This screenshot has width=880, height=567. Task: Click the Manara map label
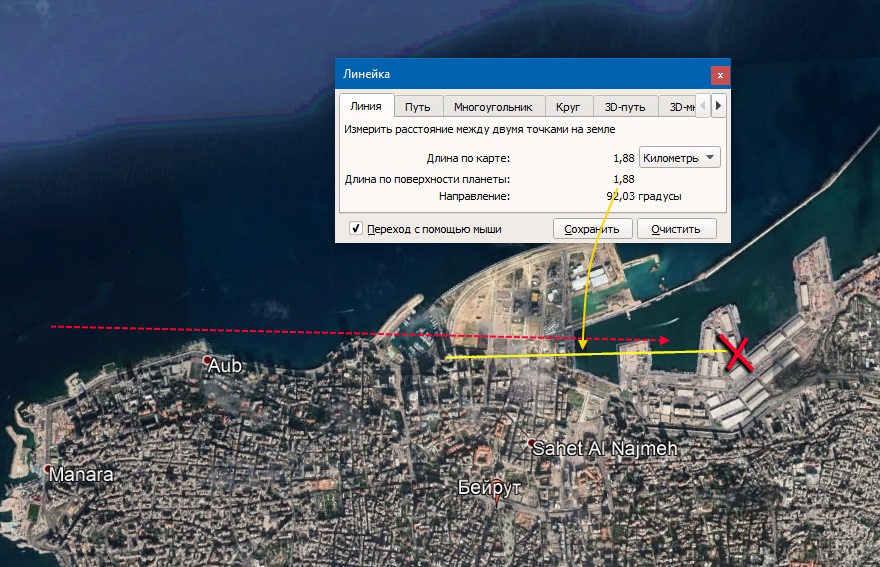click(81, 474)
